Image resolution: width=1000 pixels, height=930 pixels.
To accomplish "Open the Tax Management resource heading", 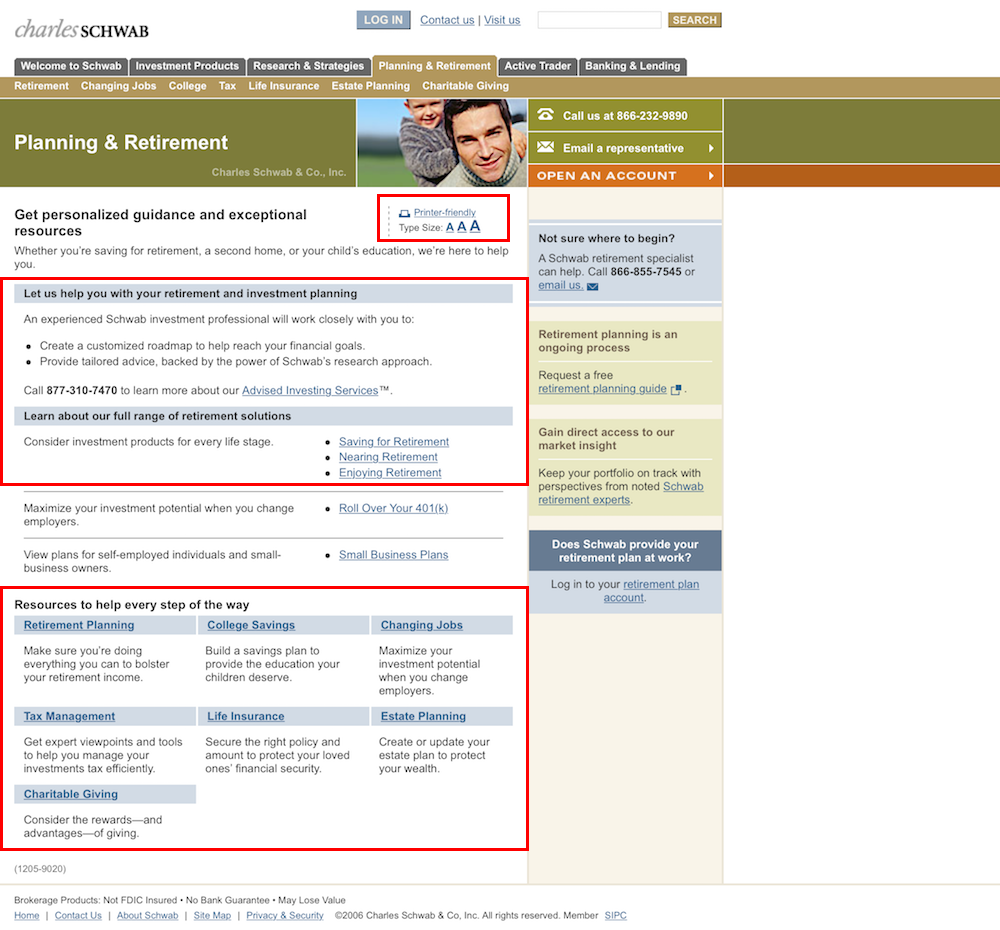I will [70, 716].
